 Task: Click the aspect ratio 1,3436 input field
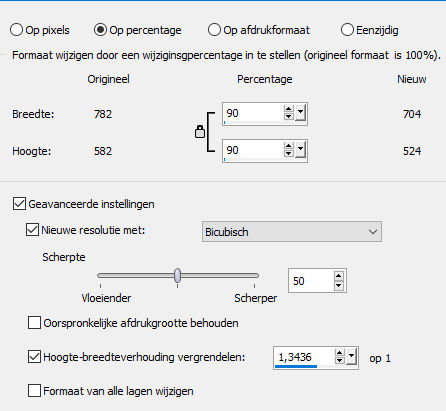click(303, 358)
